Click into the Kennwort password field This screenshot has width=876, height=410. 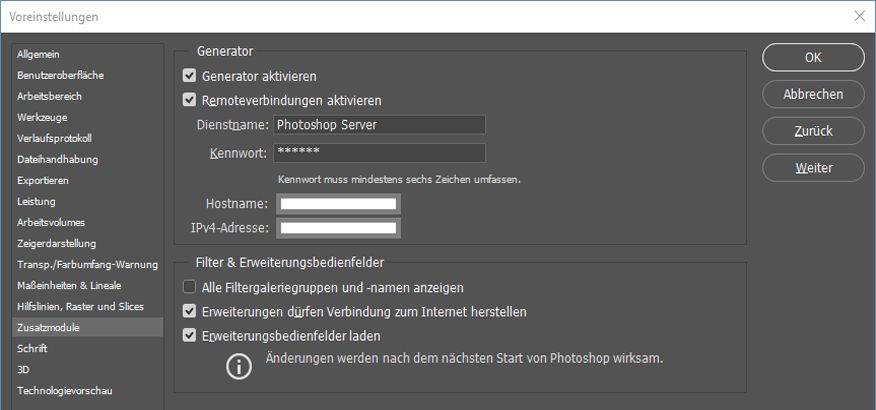click(x=379, y=152)
